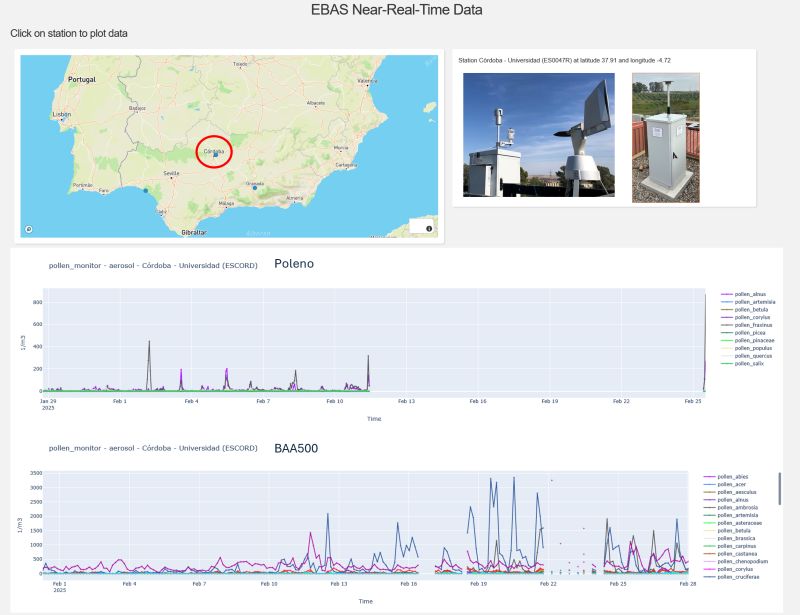Click the Poleno chart Time axis label
800x615 pixels.
tap(374, 419)
